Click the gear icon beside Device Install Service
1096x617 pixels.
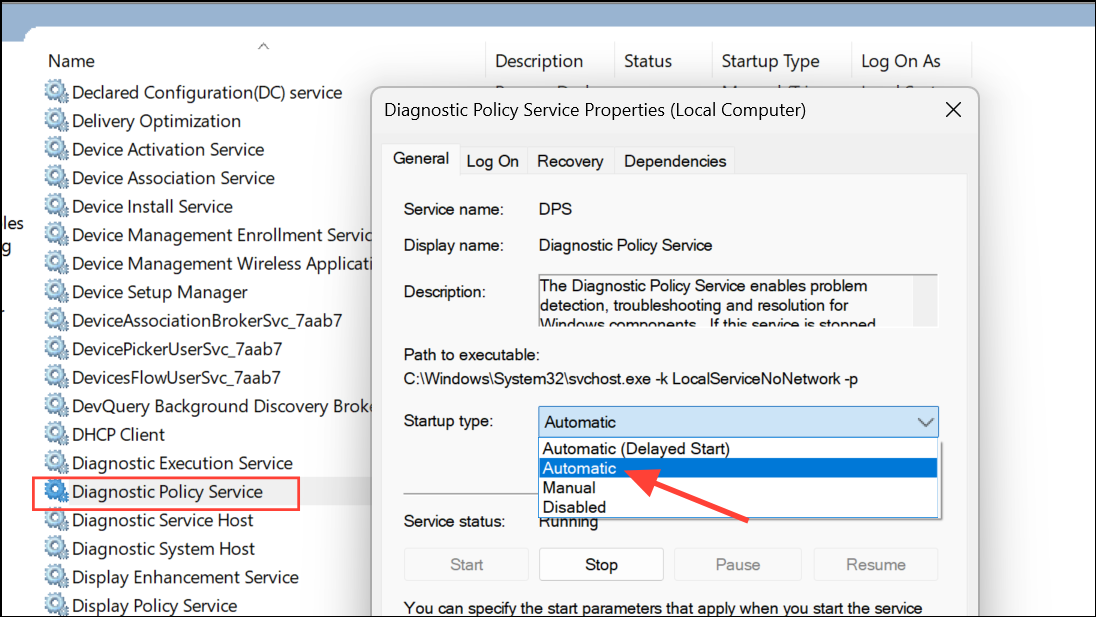point(57,206)
